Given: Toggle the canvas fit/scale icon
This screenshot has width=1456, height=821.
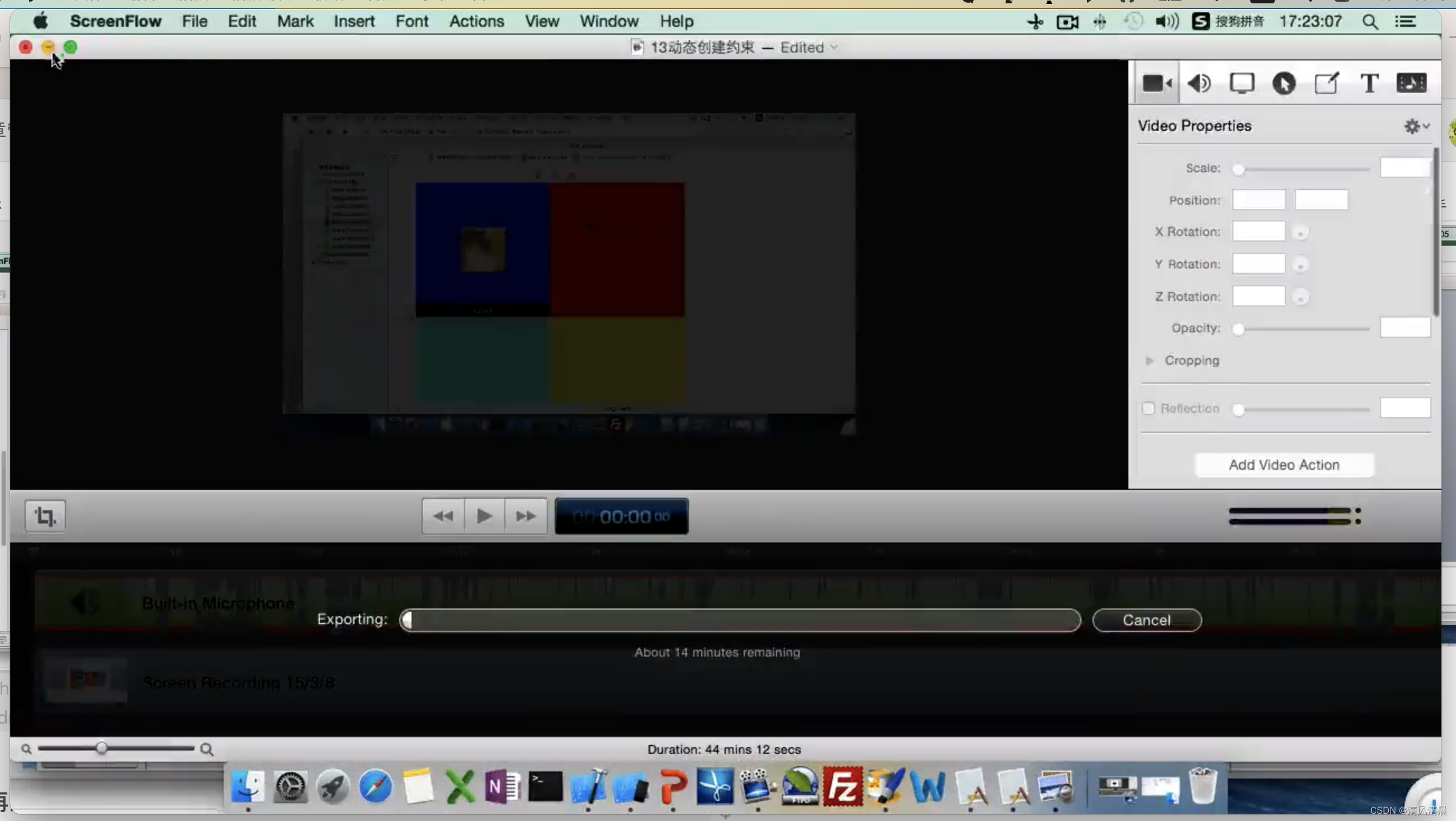Looking at the screenshot, I should click(x=45, y=515).
